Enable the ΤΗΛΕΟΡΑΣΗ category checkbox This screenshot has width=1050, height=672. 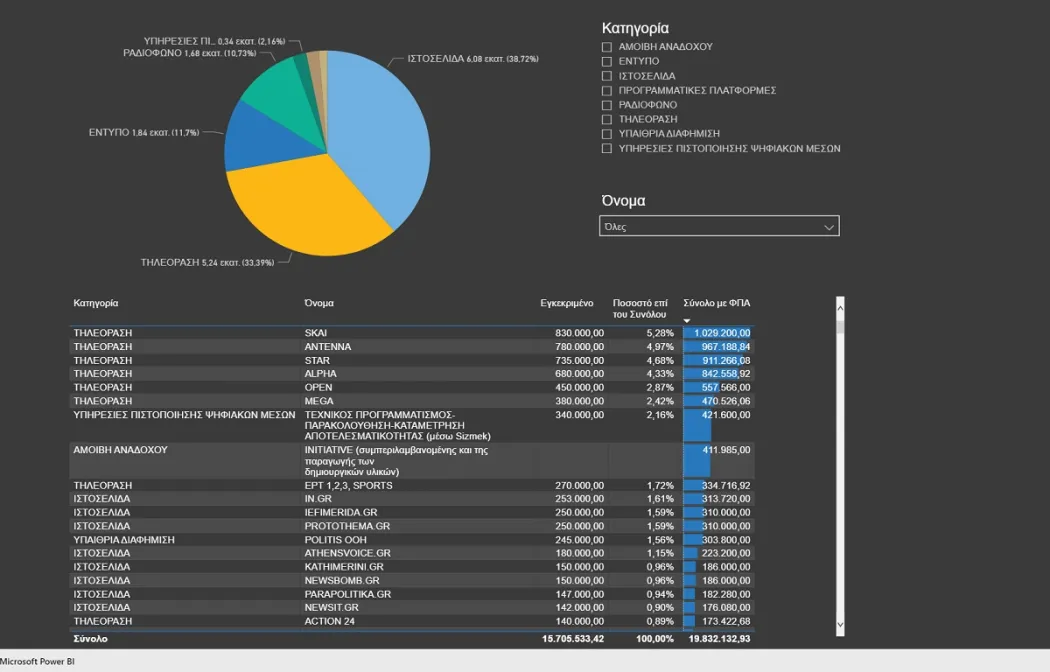pos(607,119)
